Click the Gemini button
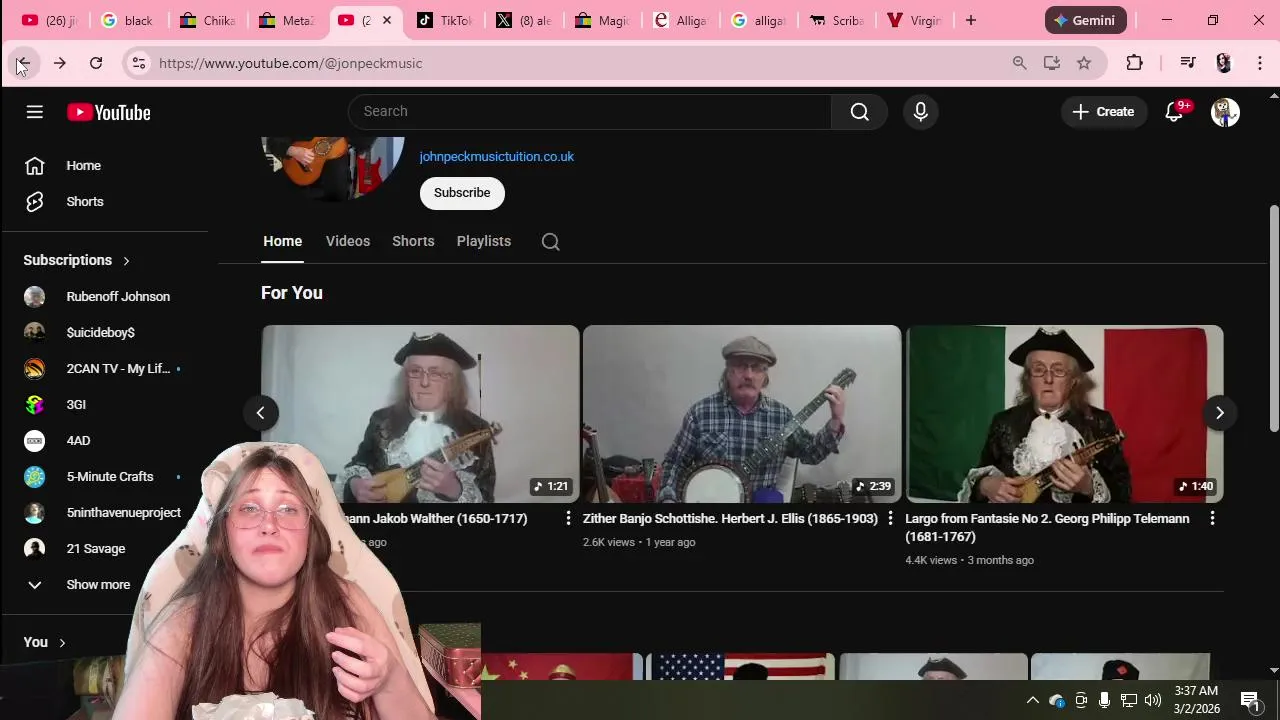 click(x=1086, y=20)
